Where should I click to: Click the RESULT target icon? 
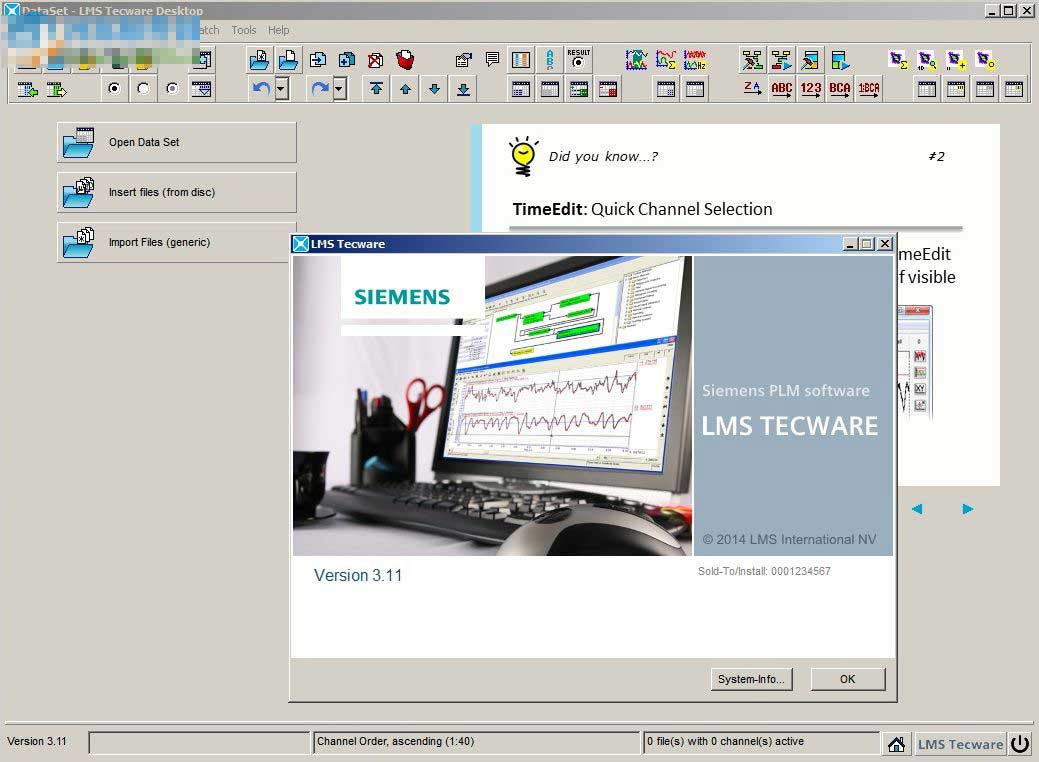[578, 59]
